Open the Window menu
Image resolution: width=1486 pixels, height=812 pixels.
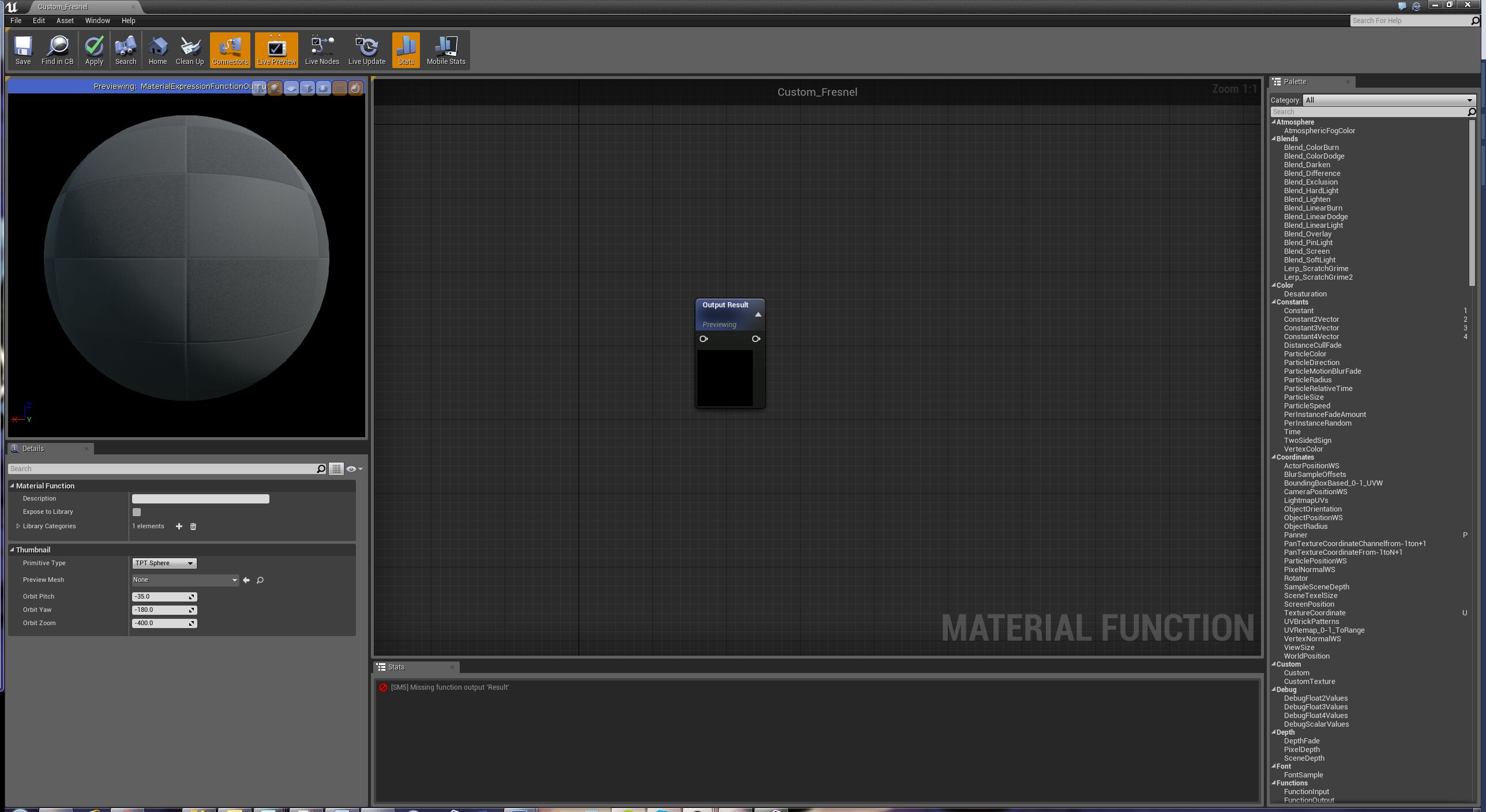pos(97,20)
